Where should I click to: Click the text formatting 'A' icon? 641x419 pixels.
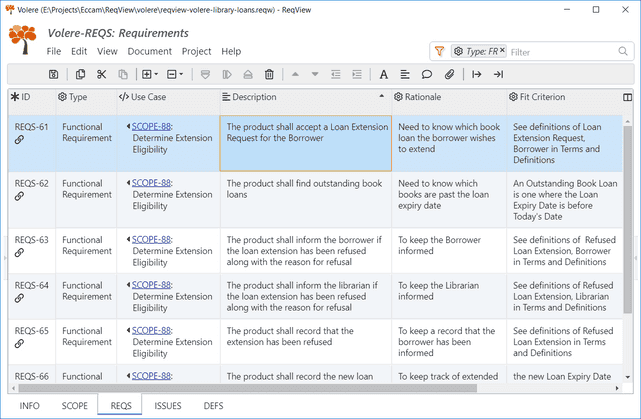(x=384, y=74)
